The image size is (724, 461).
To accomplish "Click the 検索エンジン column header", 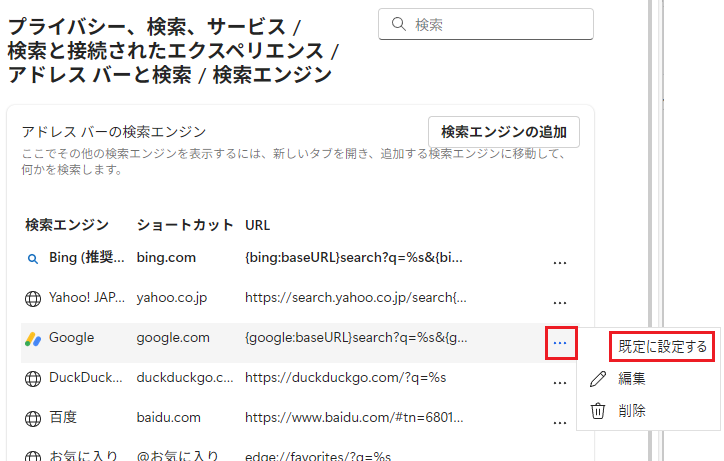I will click(x=67, y=225).
